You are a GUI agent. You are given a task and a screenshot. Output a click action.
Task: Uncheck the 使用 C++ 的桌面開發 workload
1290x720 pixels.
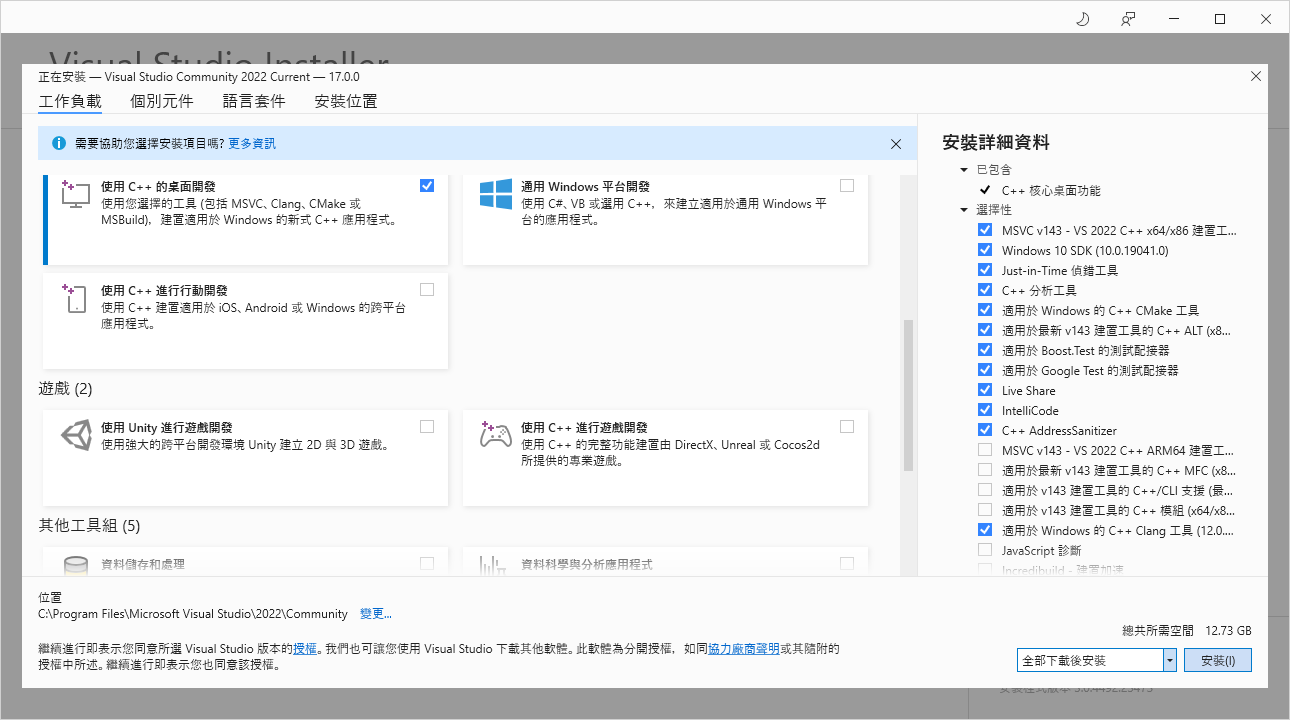coord(427,186)
